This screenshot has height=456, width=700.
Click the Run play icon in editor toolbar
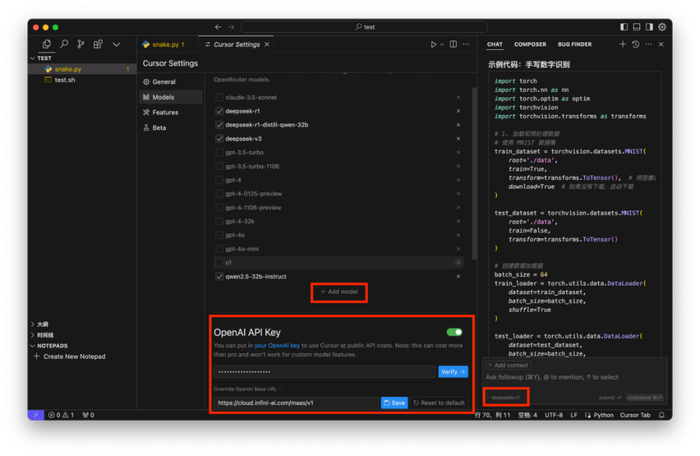tap(434, 44)
